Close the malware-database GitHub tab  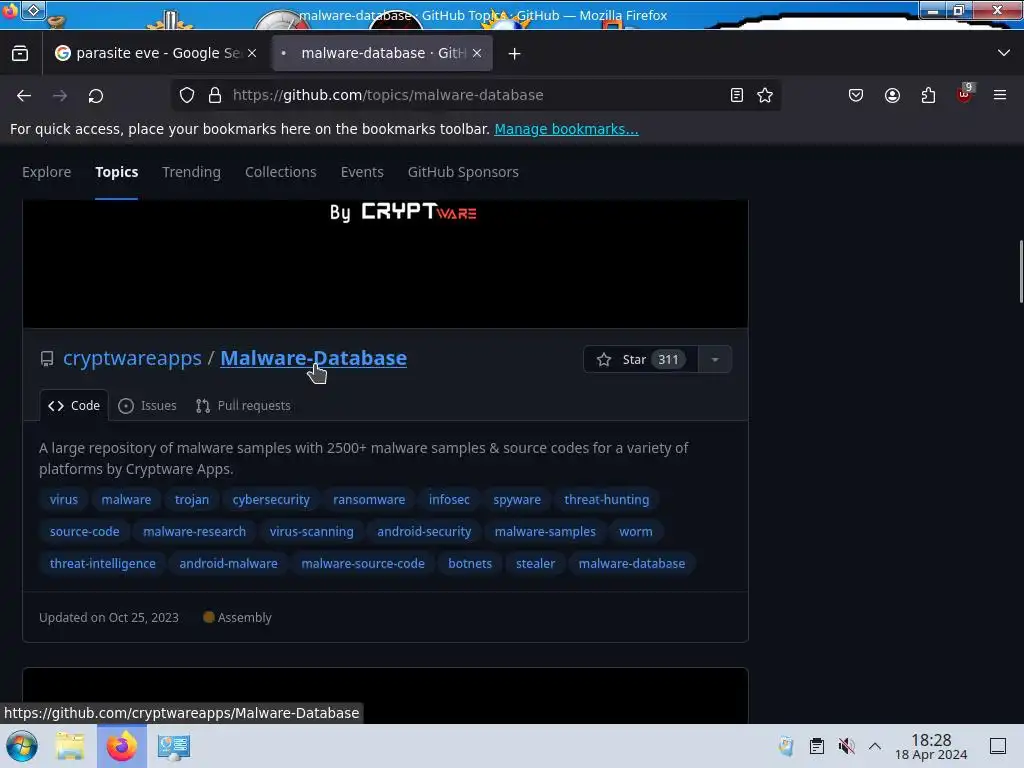click(477, 53)
